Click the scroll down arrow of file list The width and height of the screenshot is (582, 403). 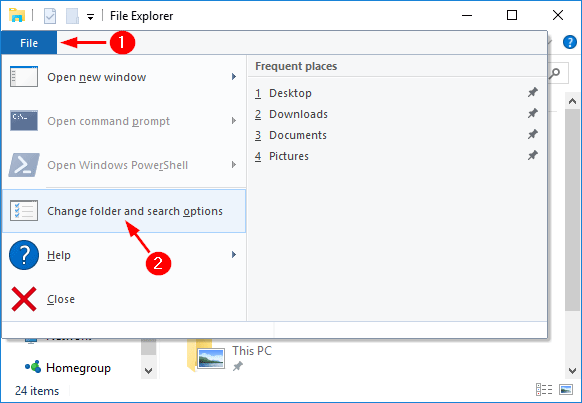572,370
